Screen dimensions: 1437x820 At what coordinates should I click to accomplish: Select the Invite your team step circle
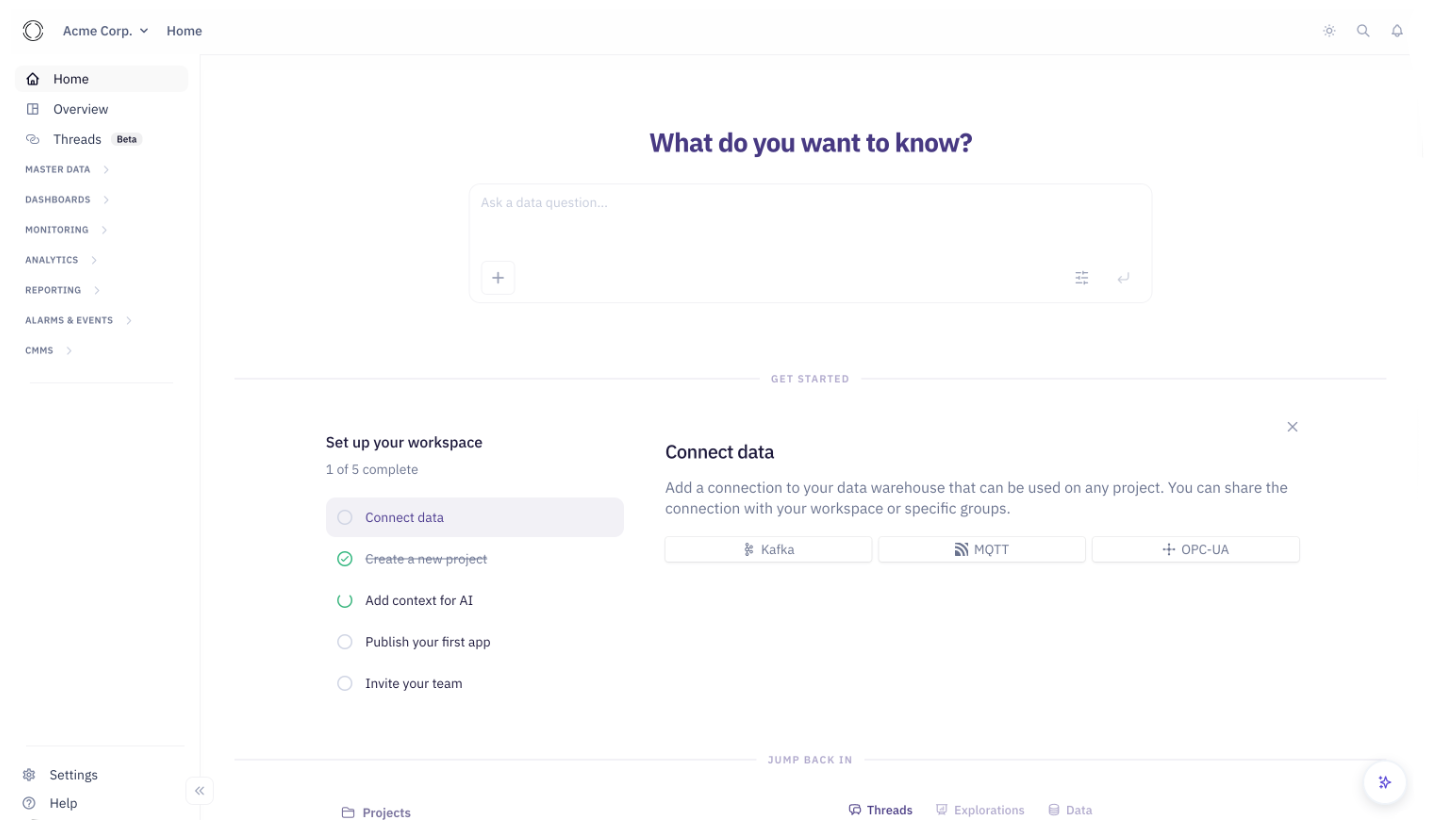[x=345, y=684]
